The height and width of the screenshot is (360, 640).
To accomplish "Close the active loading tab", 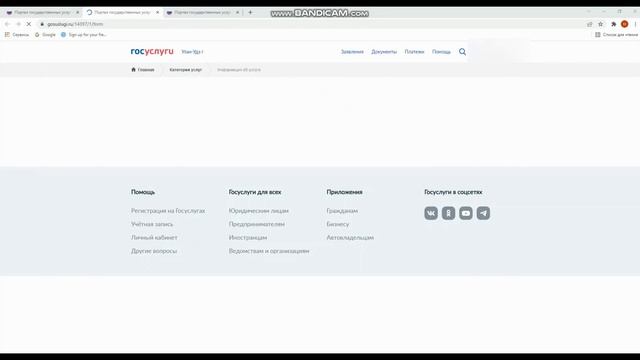I will pos(158,13).
